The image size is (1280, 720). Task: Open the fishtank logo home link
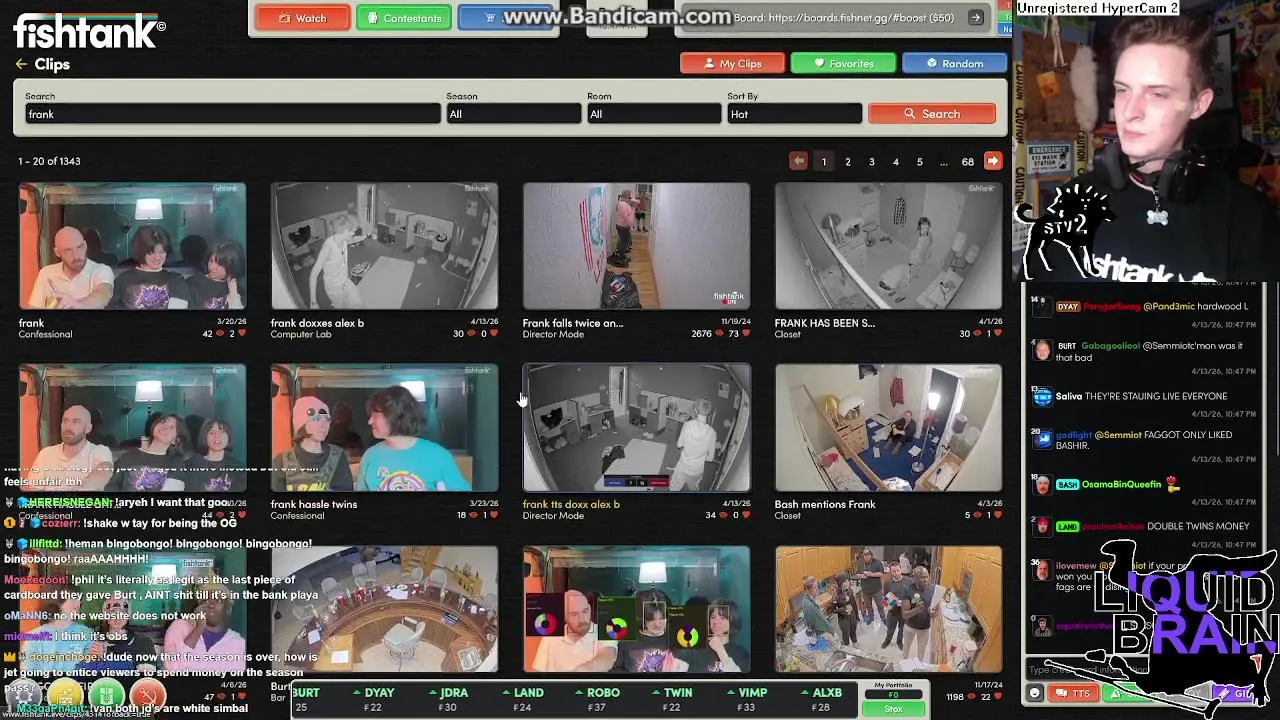[89, 32]
